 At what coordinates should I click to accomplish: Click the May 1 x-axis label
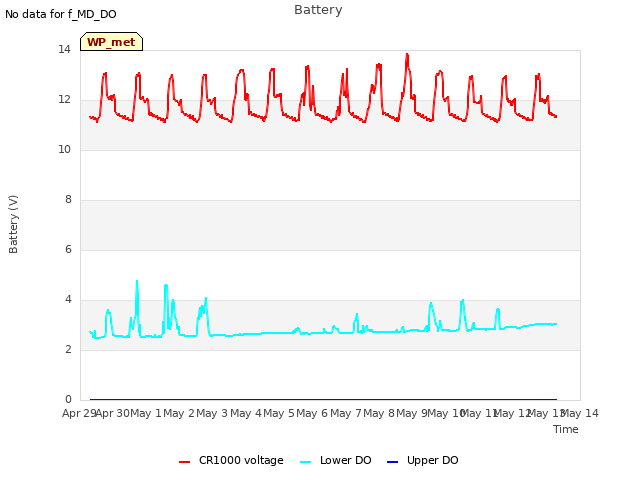coord(146,413)
